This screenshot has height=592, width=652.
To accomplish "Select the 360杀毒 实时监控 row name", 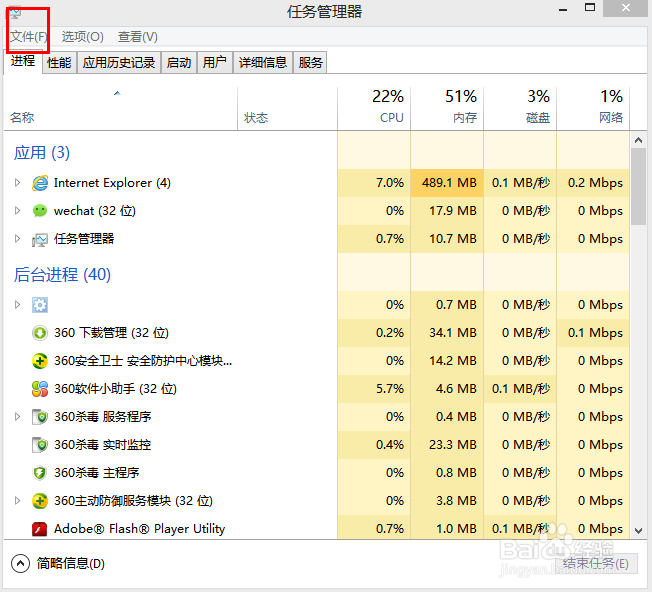I will coord(103,445).
